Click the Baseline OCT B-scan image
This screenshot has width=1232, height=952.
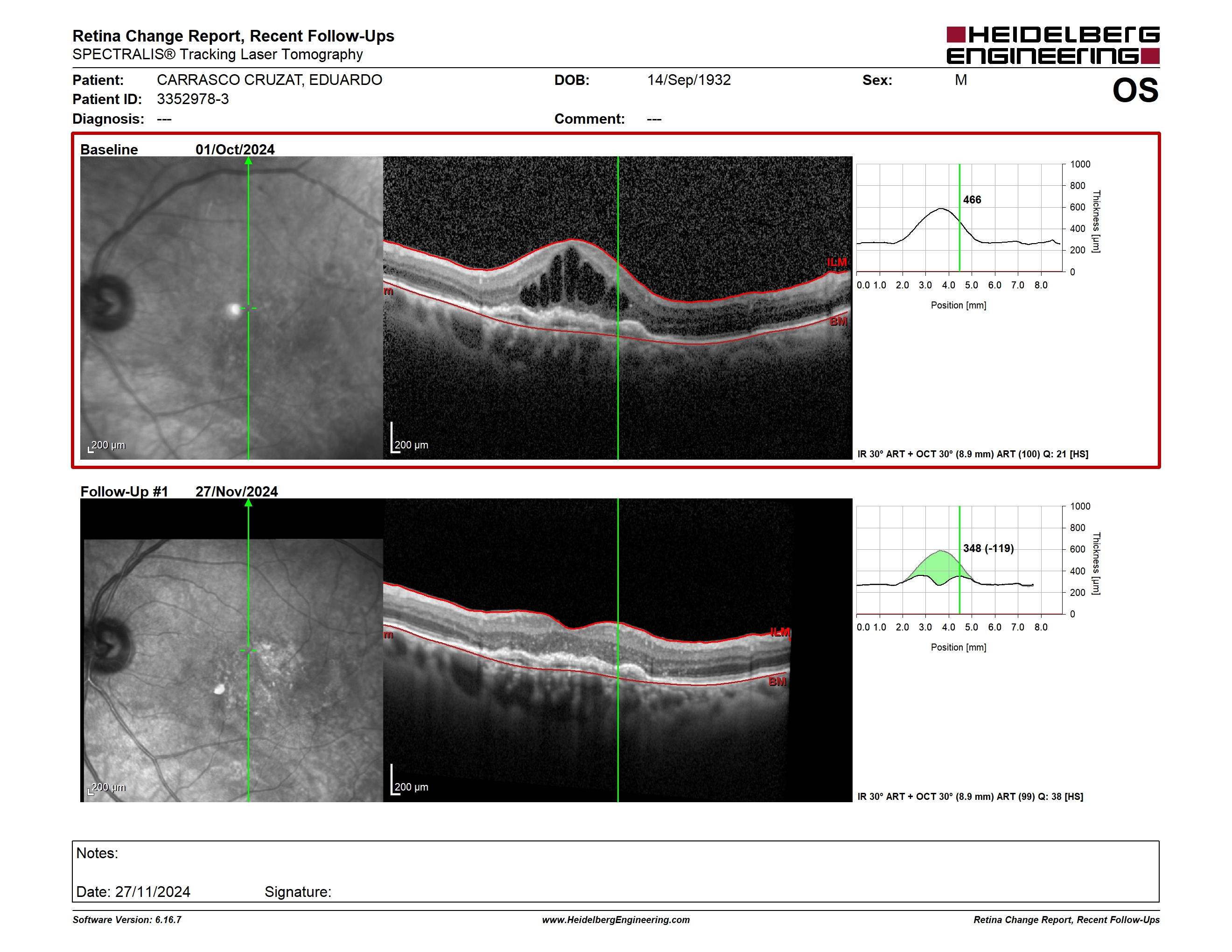618,308
